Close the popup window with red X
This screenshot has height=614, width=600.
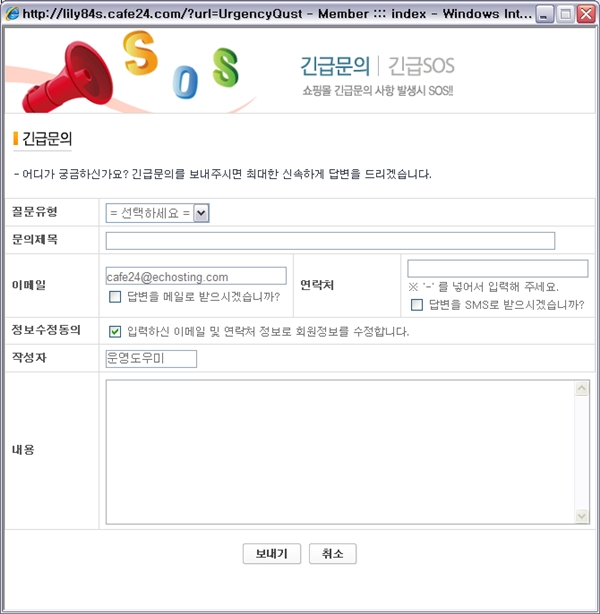pos(586,14)
